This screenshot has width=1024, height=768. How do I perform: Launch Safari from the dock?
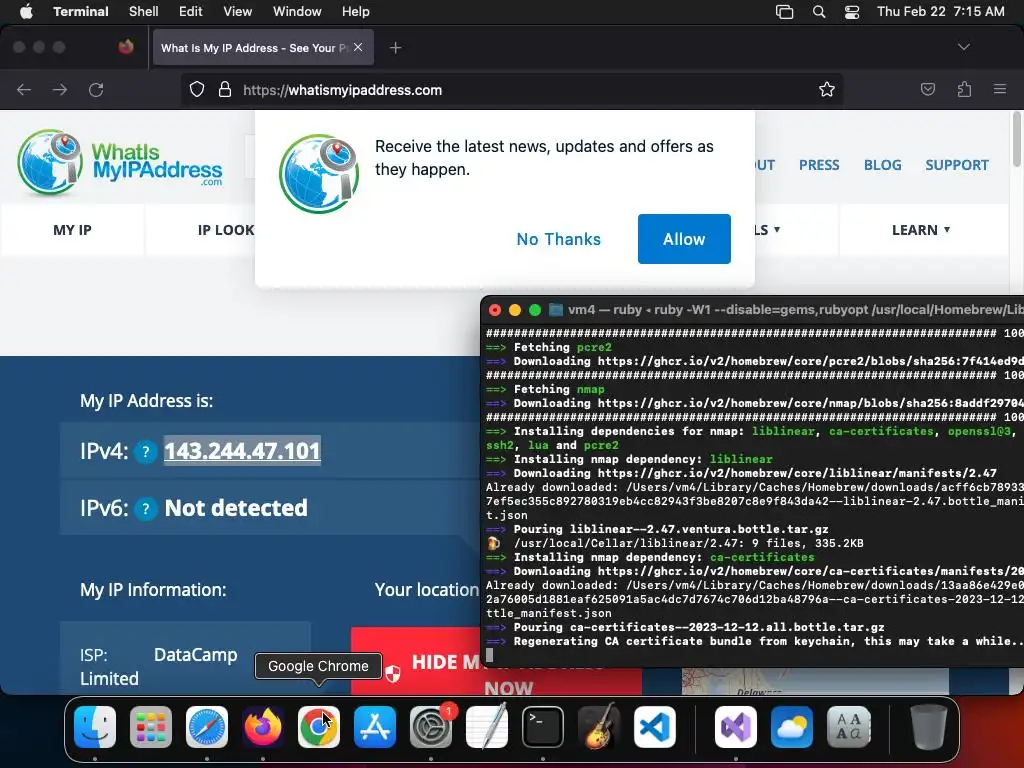207,727
